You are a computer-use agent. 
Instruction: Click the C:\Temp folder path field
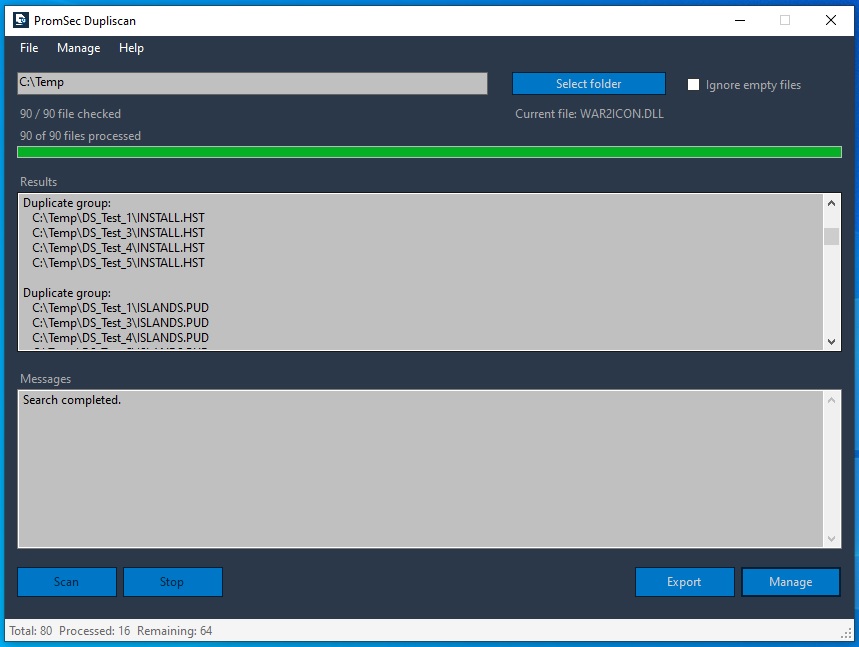[252, 83]
